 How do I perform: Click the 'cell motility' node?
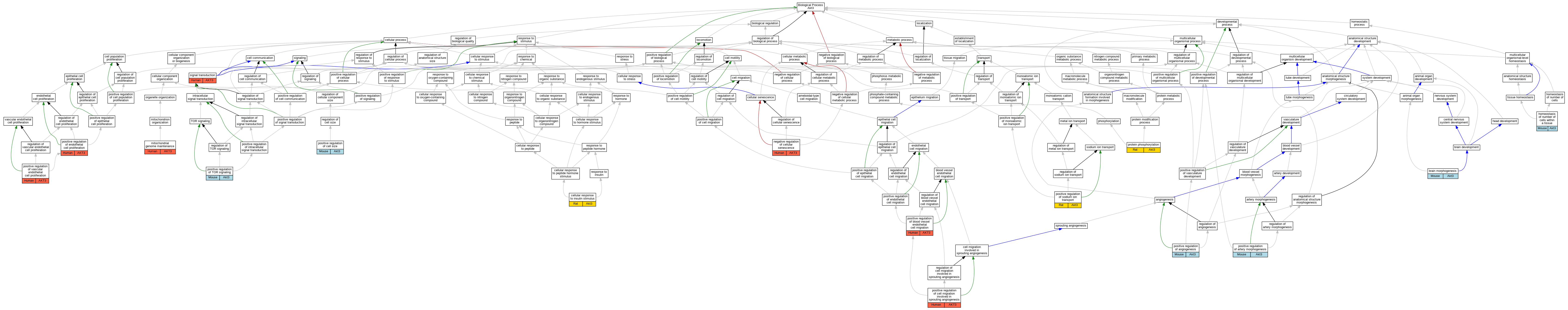click(733, 58)
